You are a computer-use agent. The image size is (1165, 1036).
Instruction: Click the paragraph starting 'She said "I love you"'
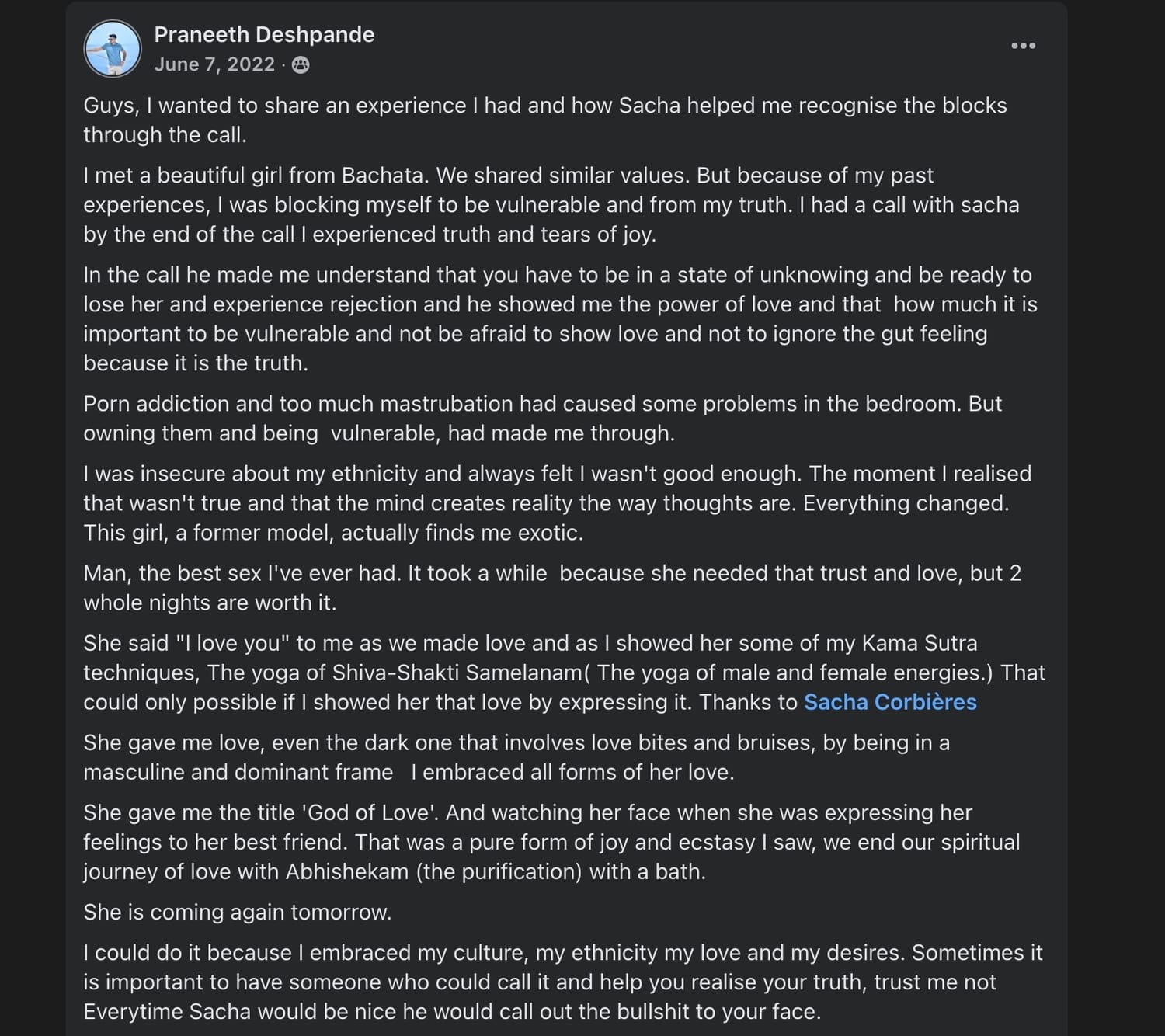565,673
